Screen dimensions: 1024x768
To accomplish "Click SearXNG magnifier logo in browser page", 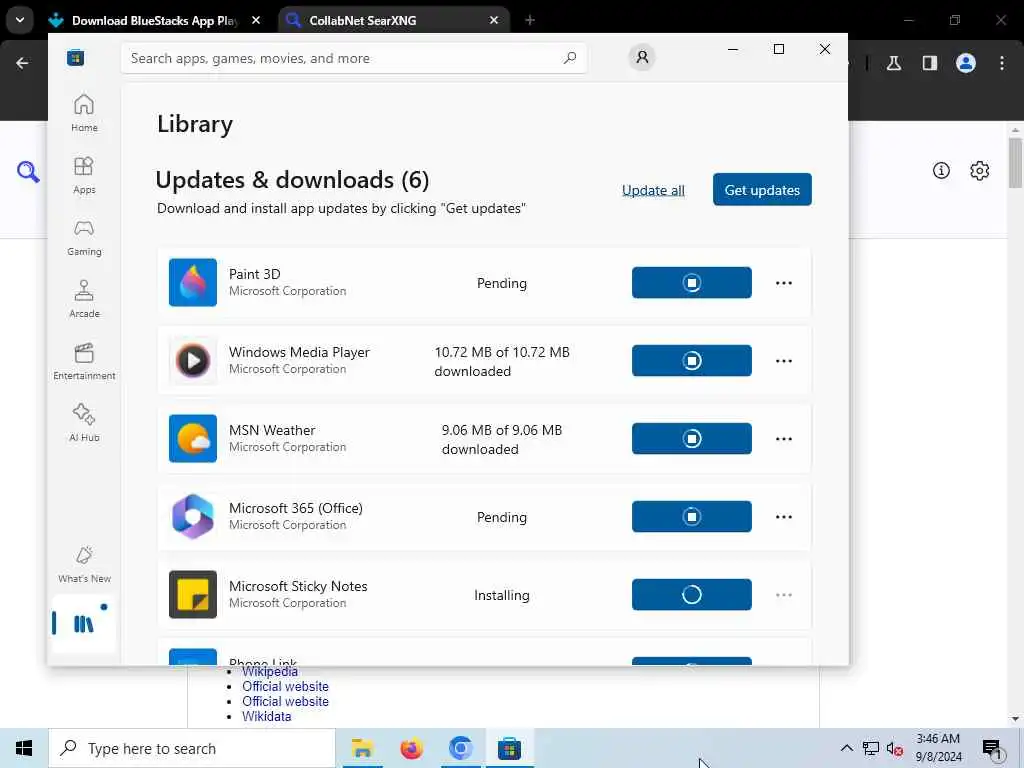I will pyautogui.click(x=28, y=172).
